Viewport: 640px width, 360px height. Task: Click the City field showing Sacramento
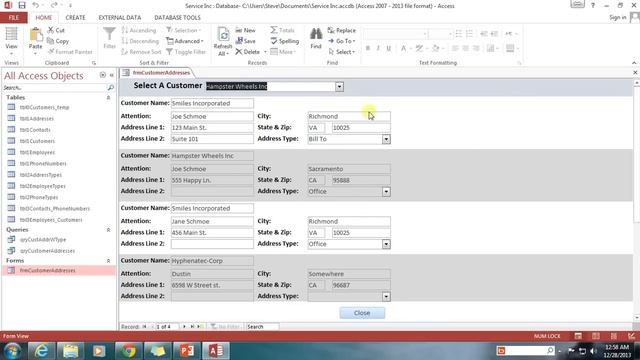(349, 169)
